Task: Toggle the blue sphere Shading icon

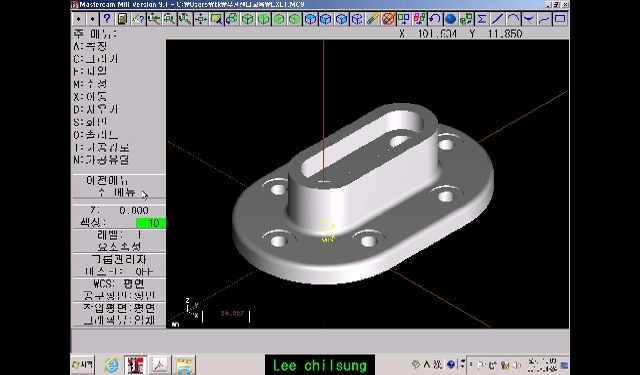Action: click(x=450, y=19)
